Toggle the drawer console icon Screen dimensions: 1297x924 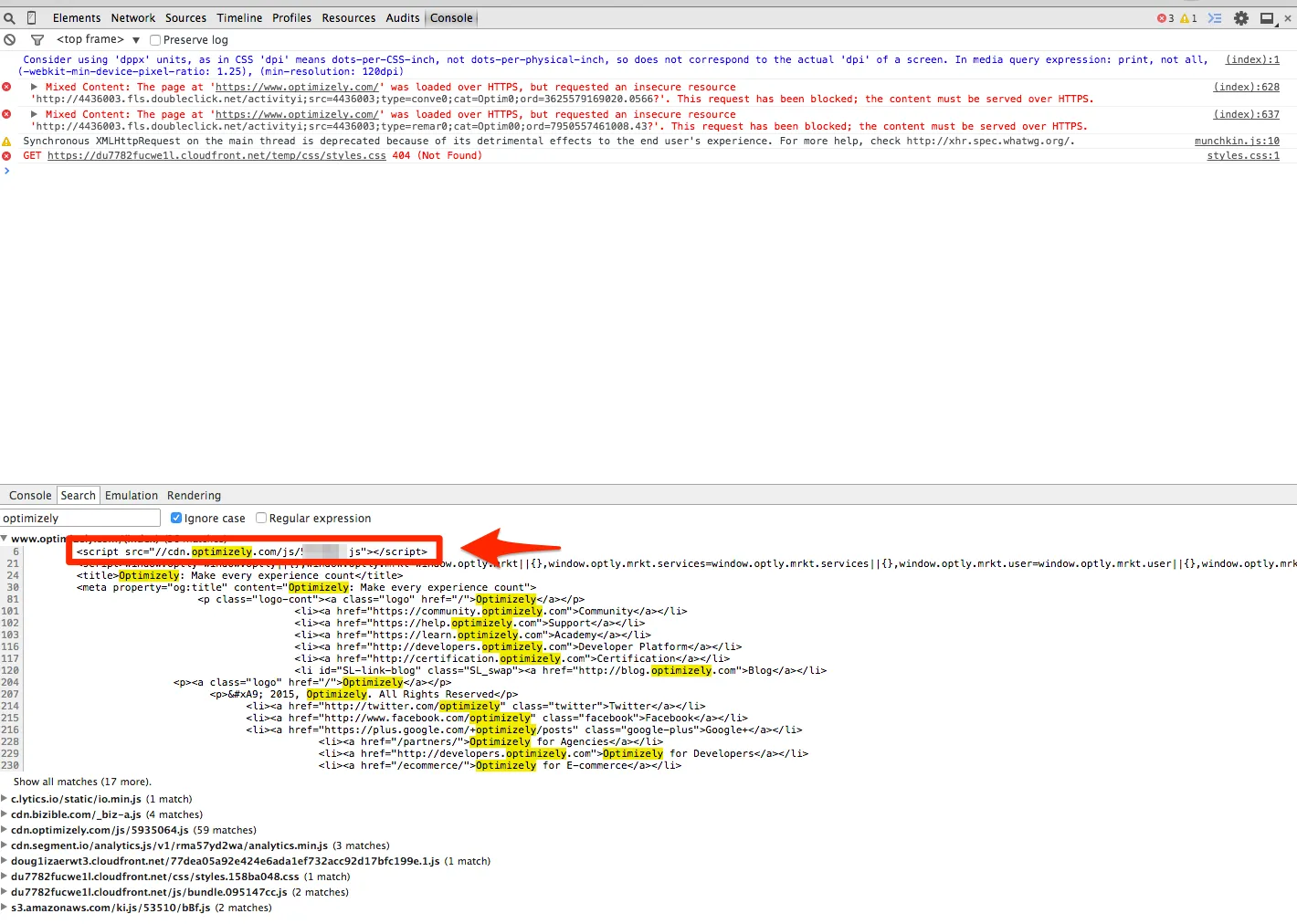1215,18
